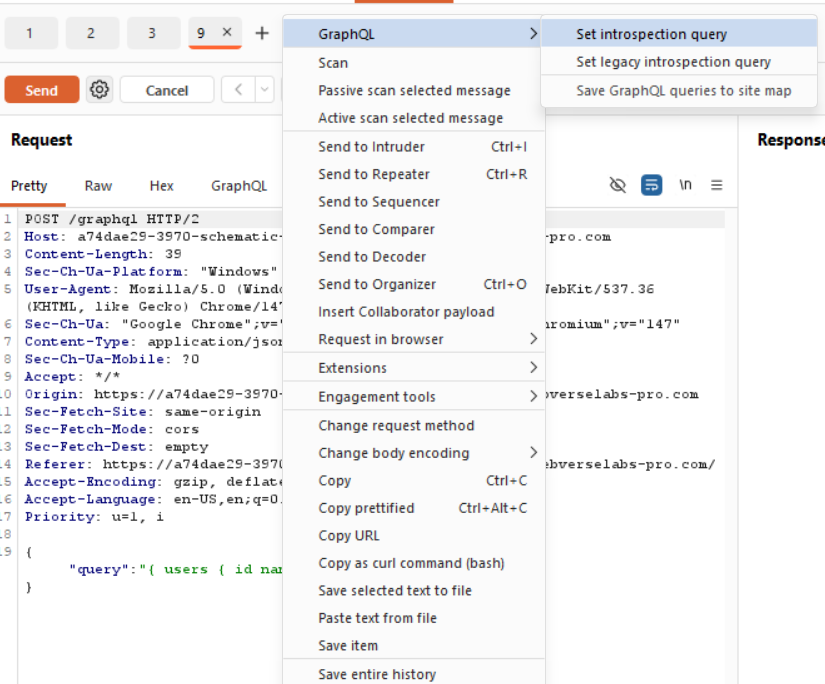This screenshot has height=684, width=825.
Task: Open the Request panel hamburger menu icon
Action: 716,185
